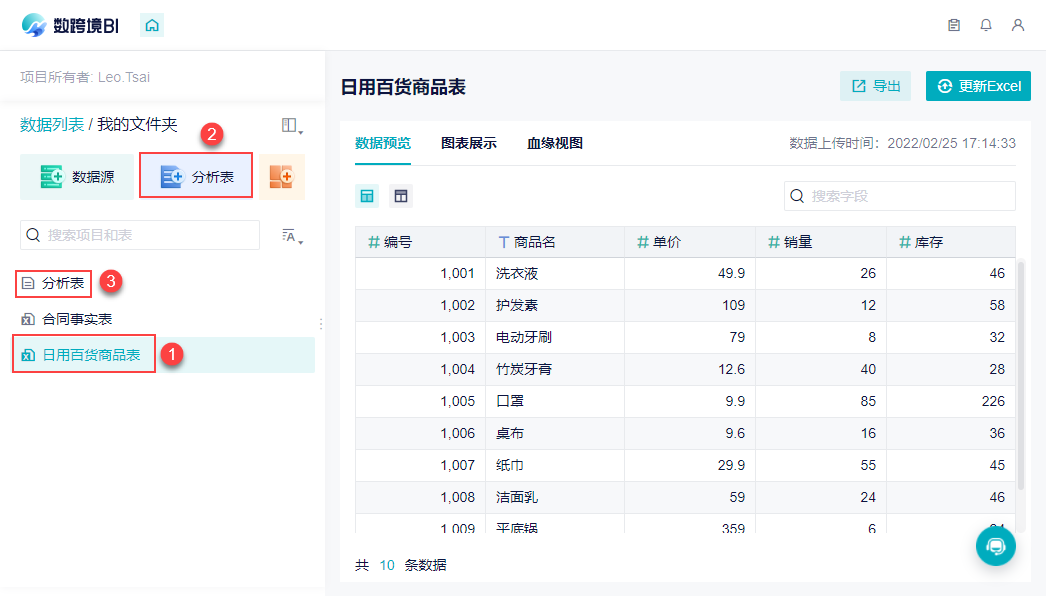This screenshot has height=596, width=1046.
Task: Click the 更新Excel button
Action: [978, 86]
